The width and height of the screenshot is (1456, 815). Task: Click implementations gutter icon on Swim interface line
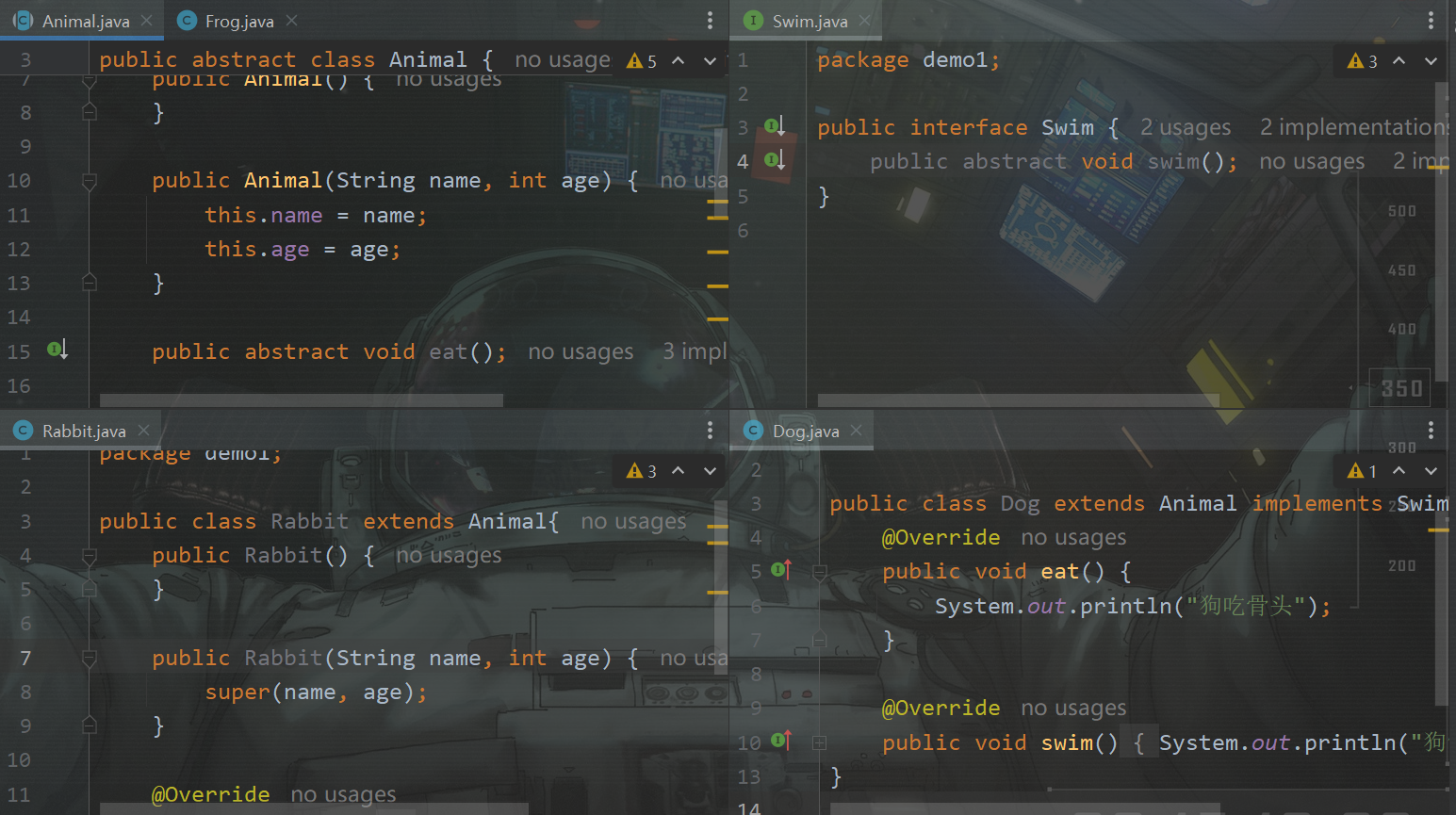tap(775, 126)
